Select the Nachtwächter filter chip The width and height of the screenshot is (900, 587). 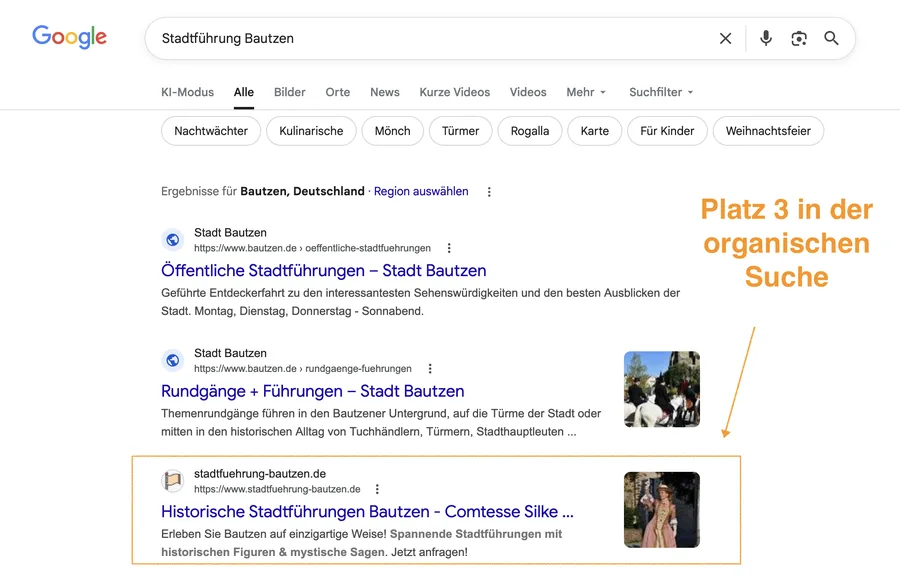point(210,131)
